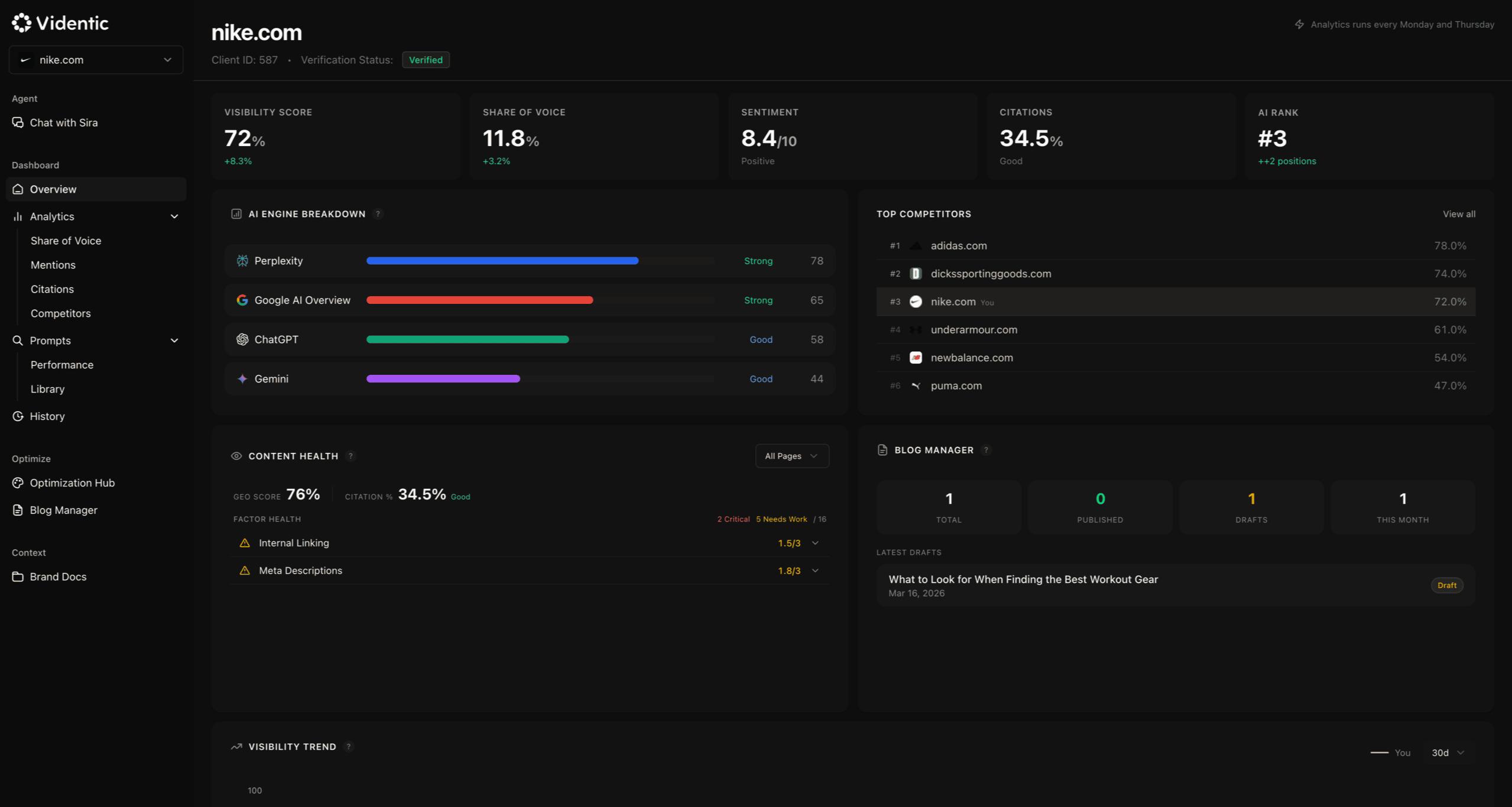Collapse the Analytics section chevron

tap(174, 216)
